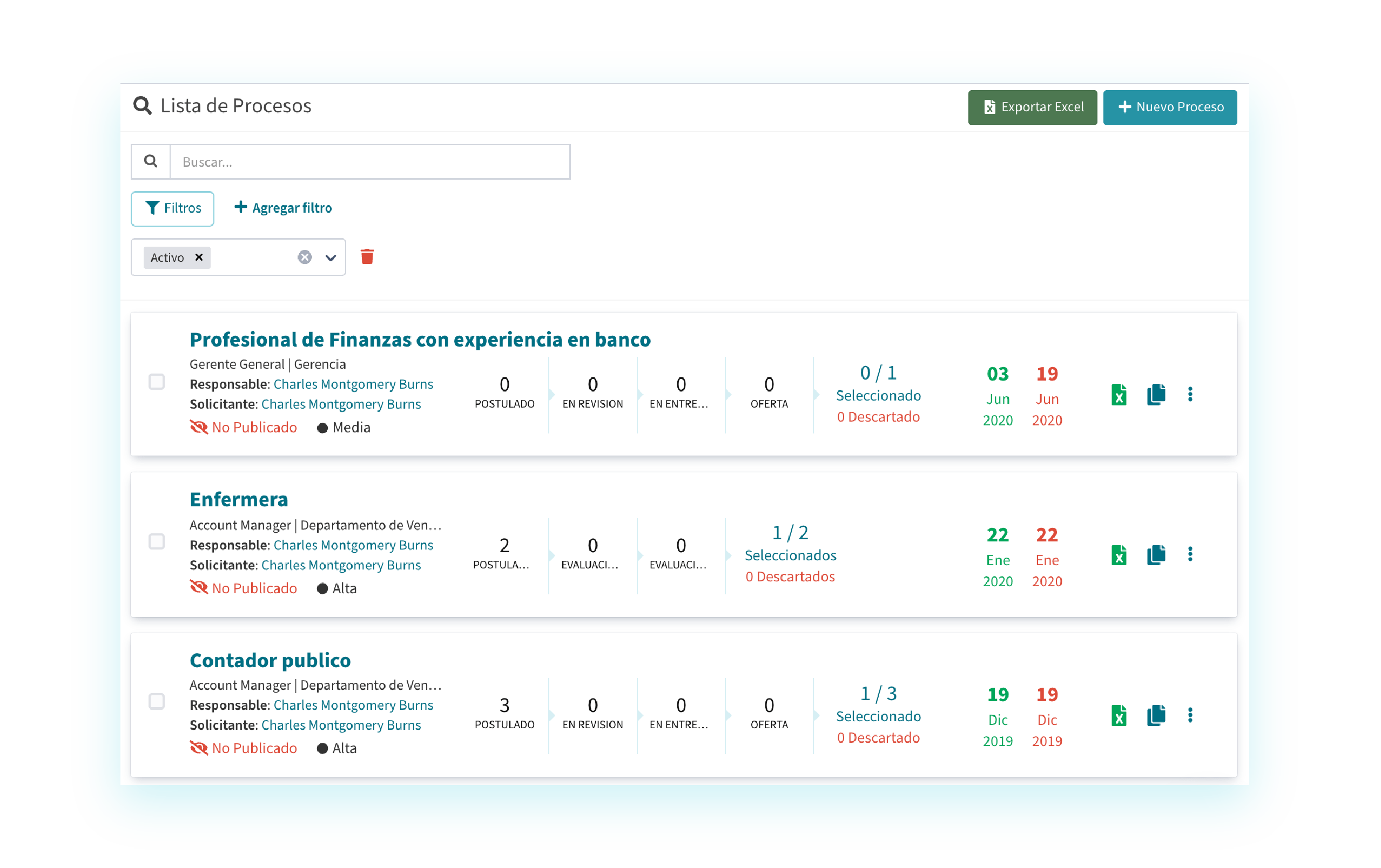Click the magnifier icon beside the search box

click(x=151, y=162)
